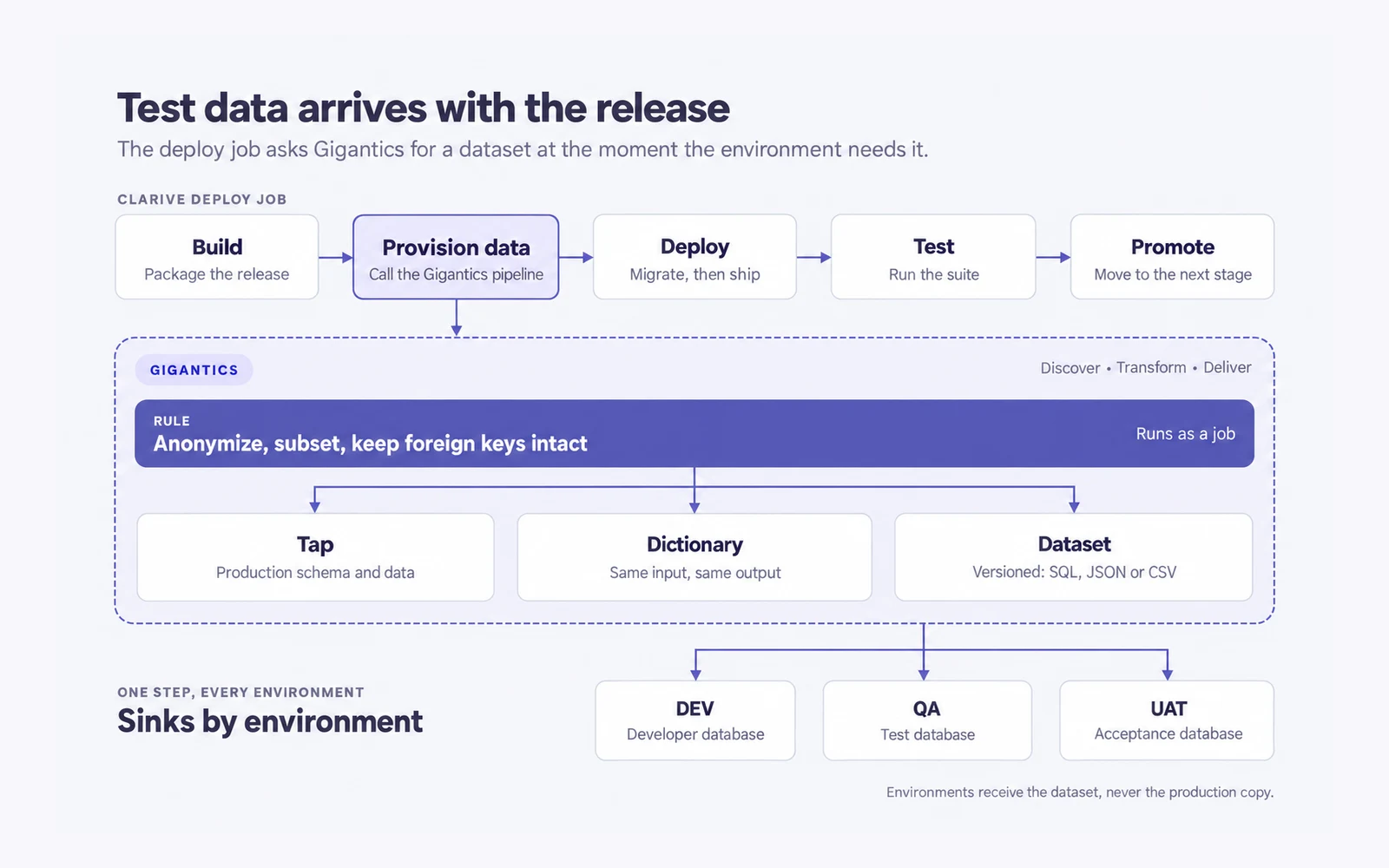The image size is (1389, 868).
Task: Click 'Migrate, then ship' text
Action: [x=694, y=274]
